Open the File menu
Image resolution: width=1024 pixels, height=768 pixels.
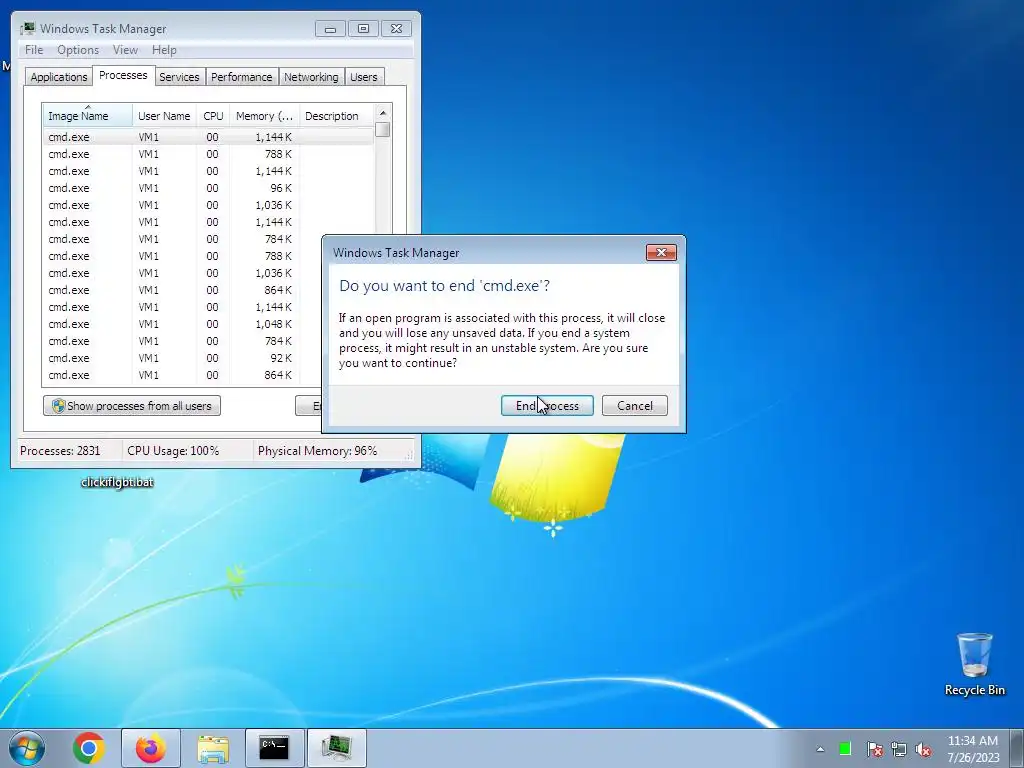(34, 50)
